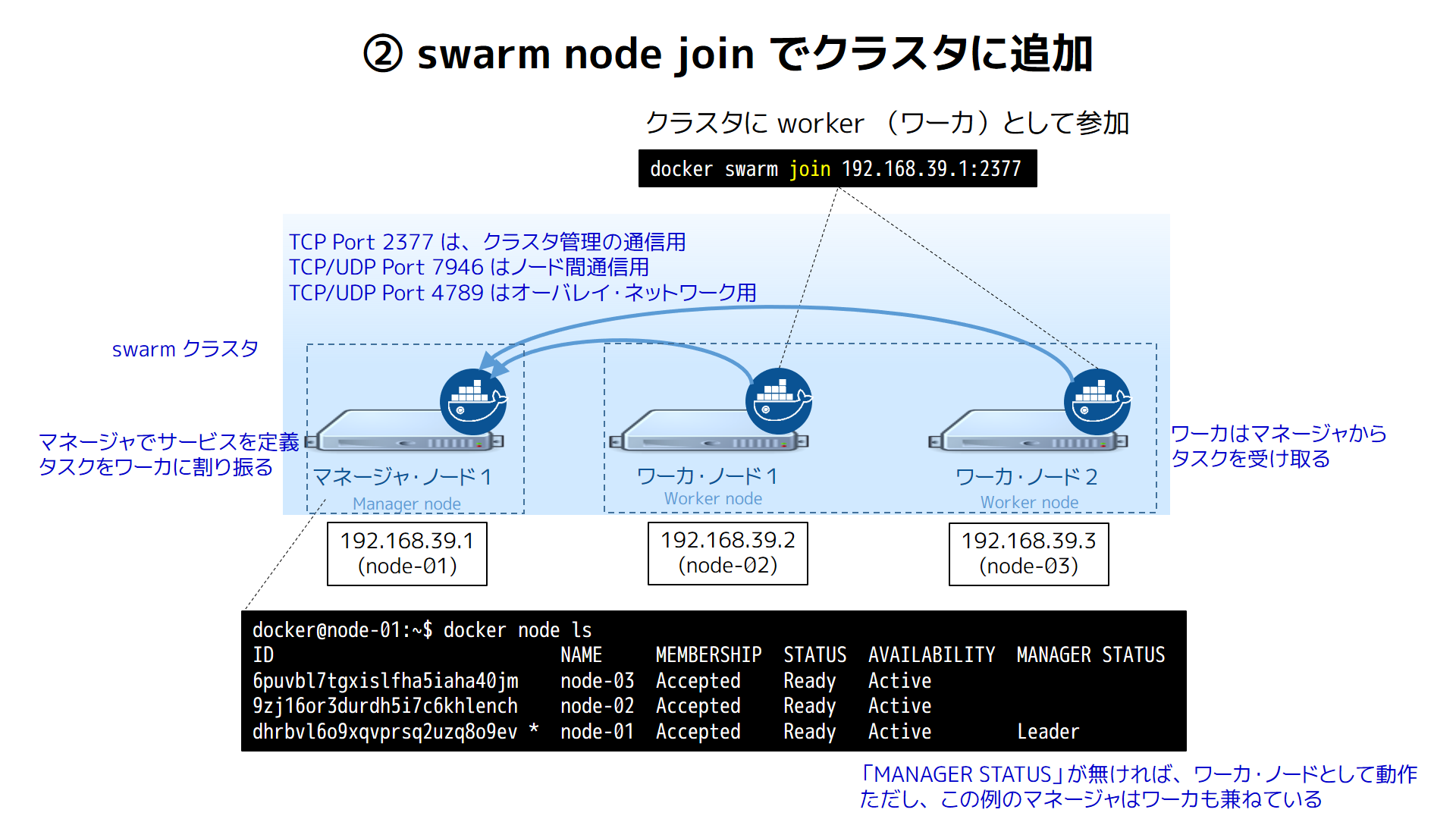Click 'node-02' in the terminal table

point(597,706)
